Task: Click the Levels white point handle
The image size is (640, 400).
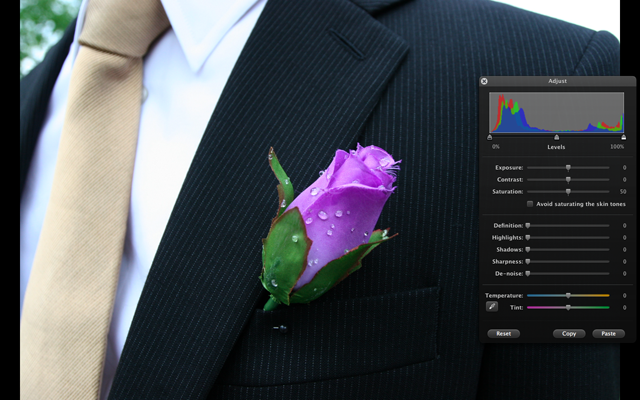Action: coord(624,138)
